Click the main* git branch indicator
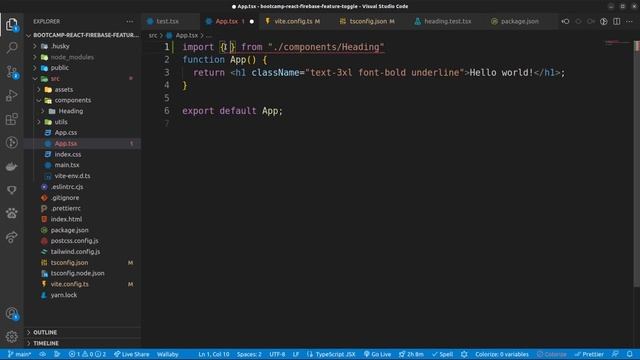 (x=19, y=354)
